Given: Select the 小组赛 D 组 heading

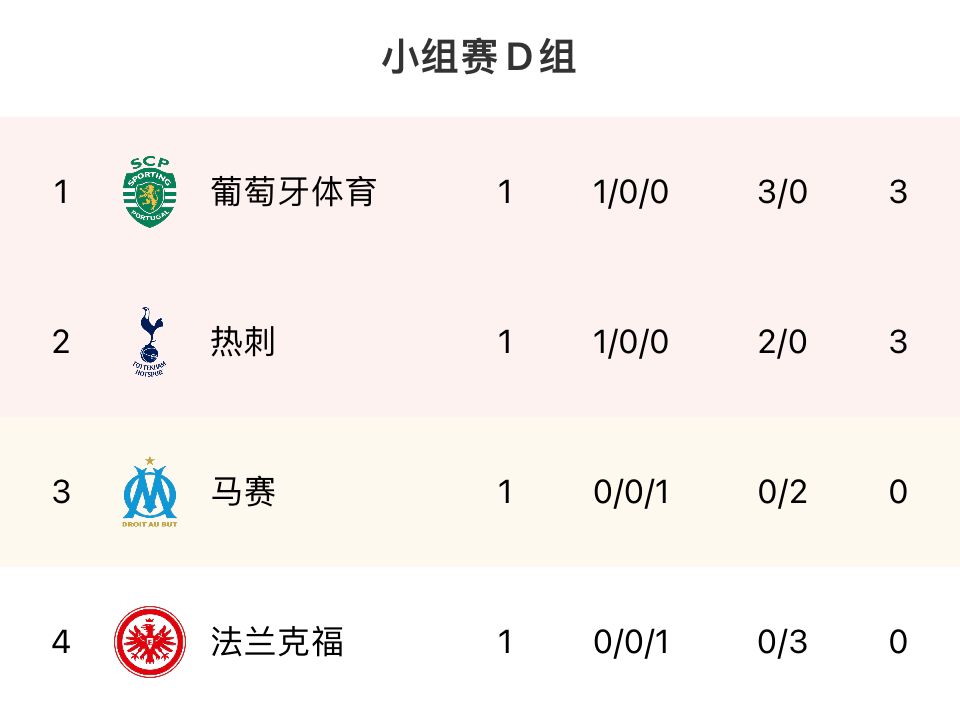Looking at the screenshot, I should tap(479, 56).
